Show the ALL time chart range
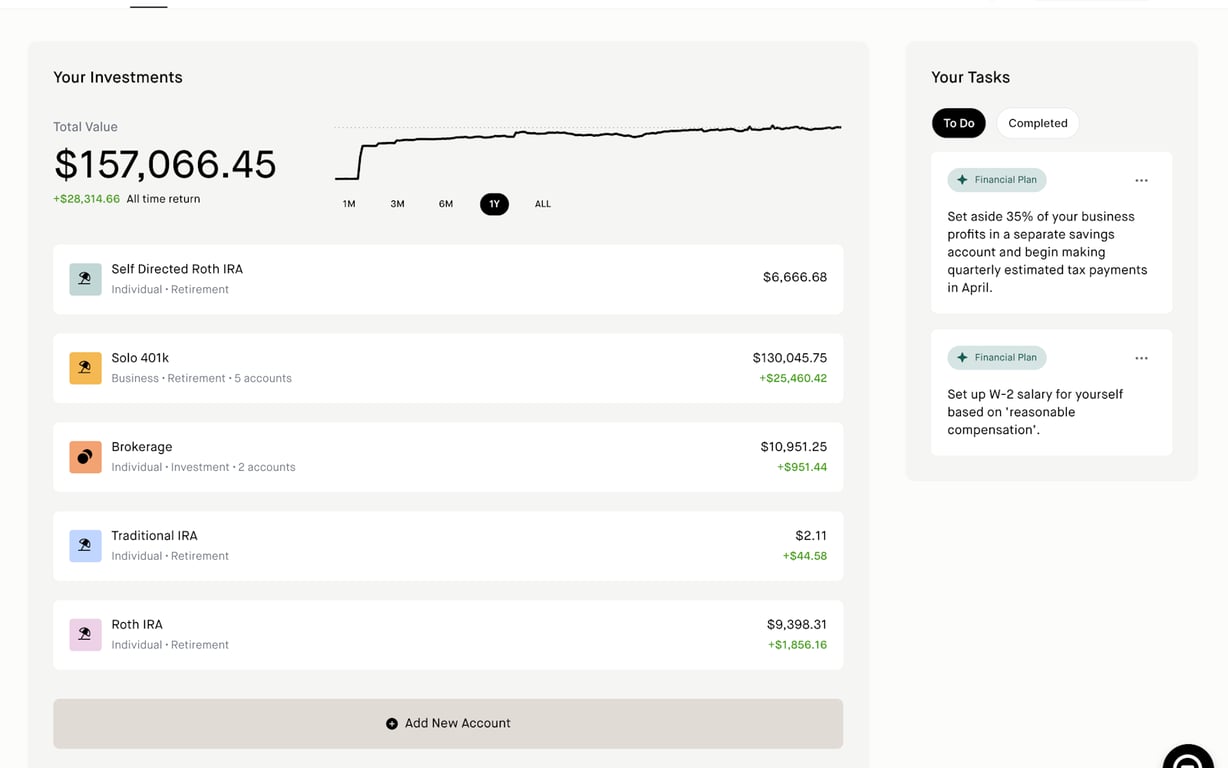 (543, 204)
